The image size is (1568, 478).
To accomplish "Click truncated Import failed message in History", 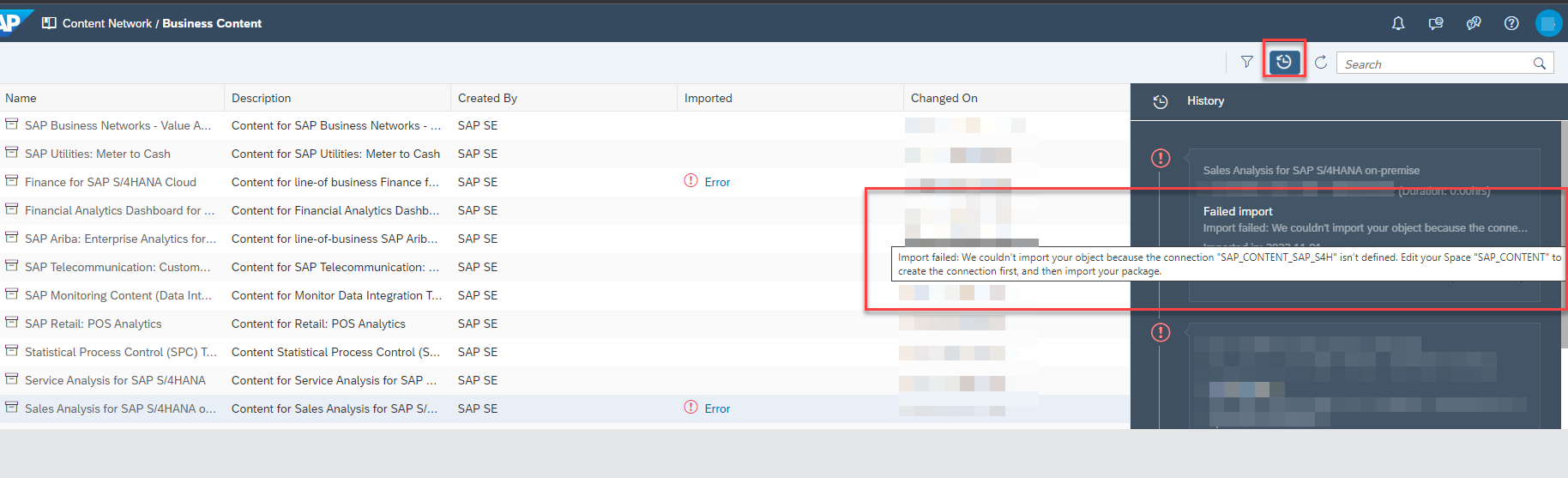I will [x=1366, y=227].
